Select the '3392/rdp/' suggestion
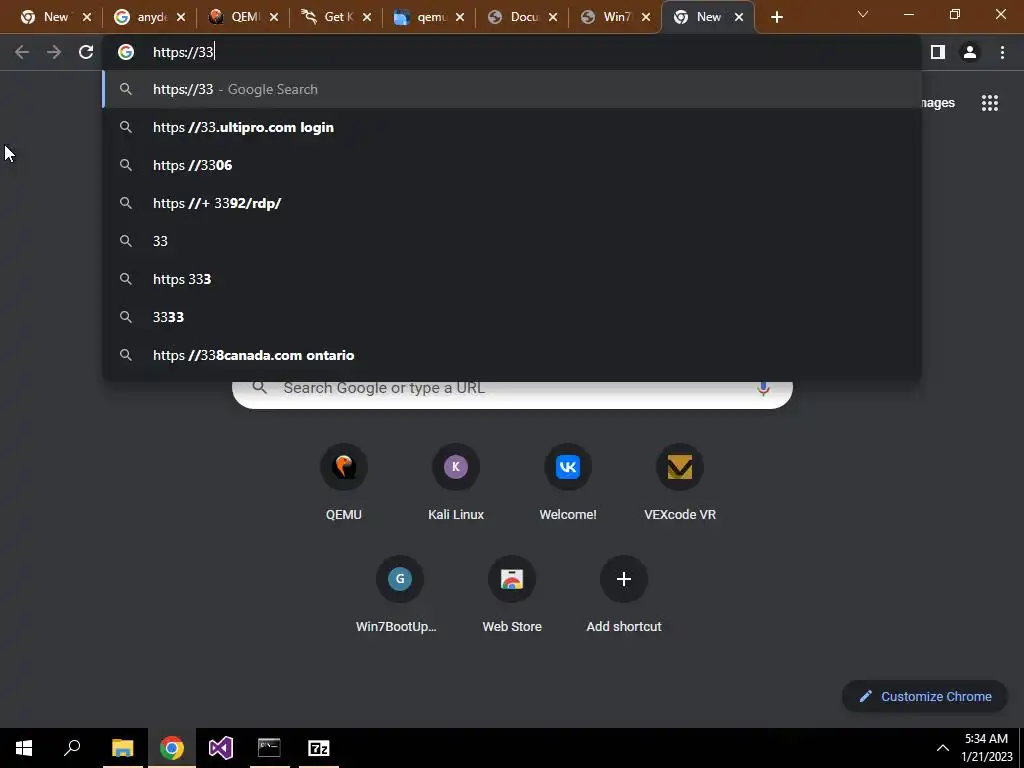The height and width of the screenshot is (768, 1024). (512, 203)
